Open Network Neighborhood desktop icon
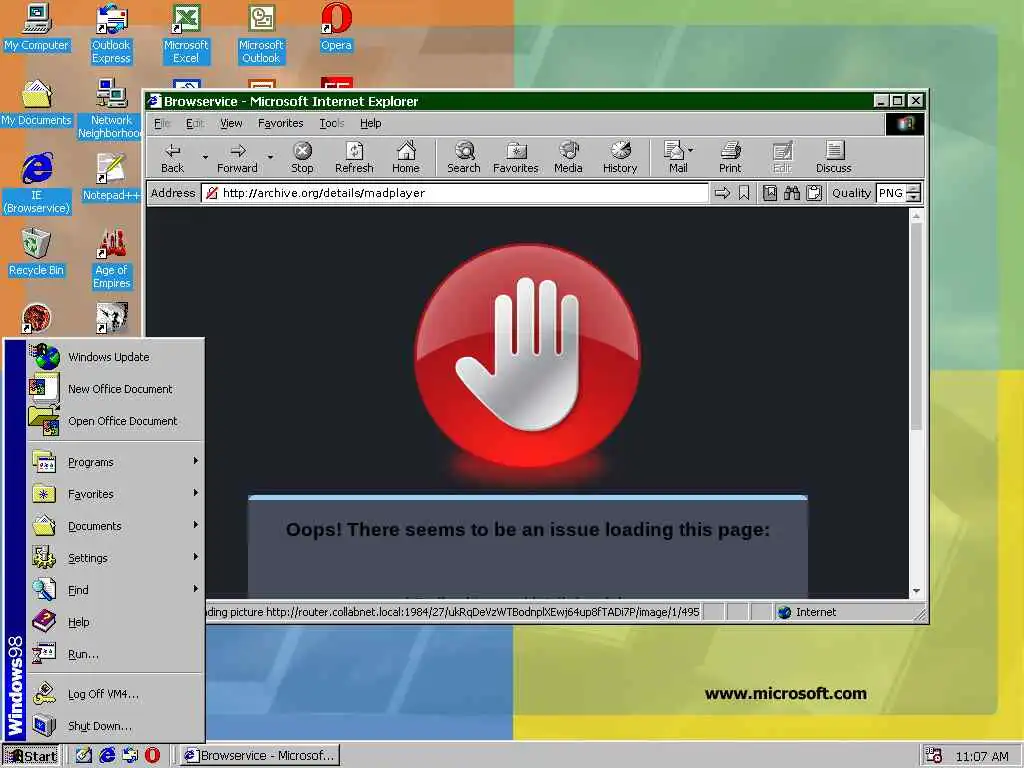Image resolution: width=1024 pixels, height=768 pixels. (x=111, y=108)
